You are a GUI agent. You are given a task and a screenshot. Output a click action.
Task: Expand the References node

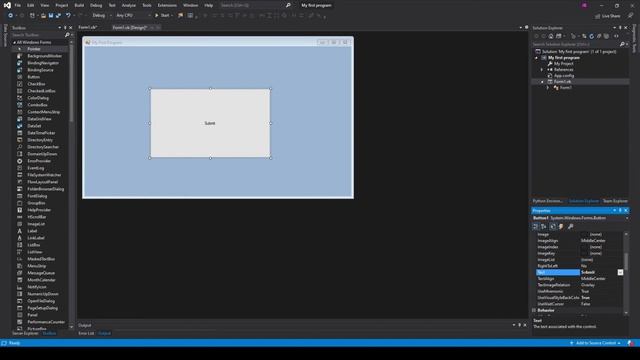[542, 70]
